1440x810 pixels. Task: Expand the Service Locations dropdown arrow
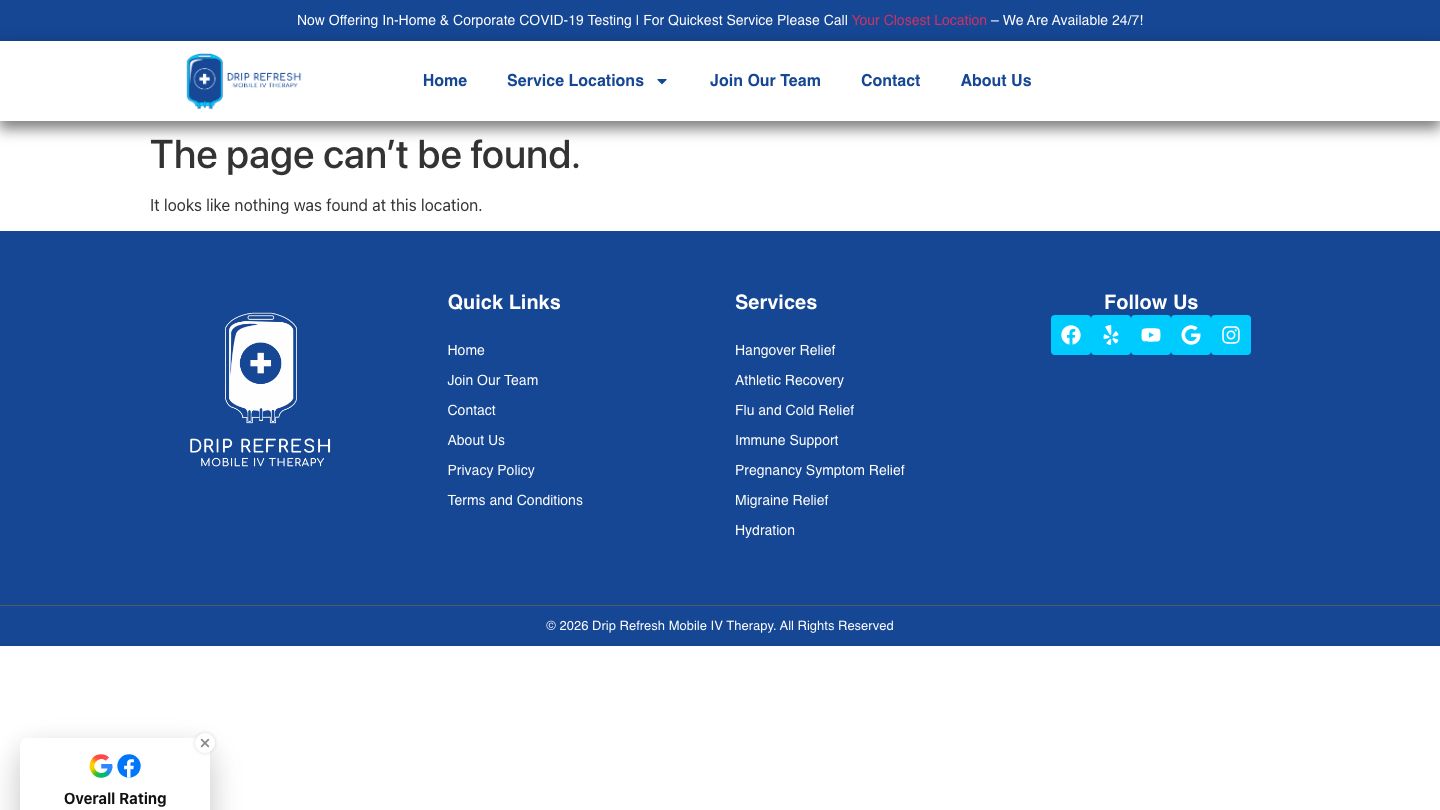pos(661,81)
